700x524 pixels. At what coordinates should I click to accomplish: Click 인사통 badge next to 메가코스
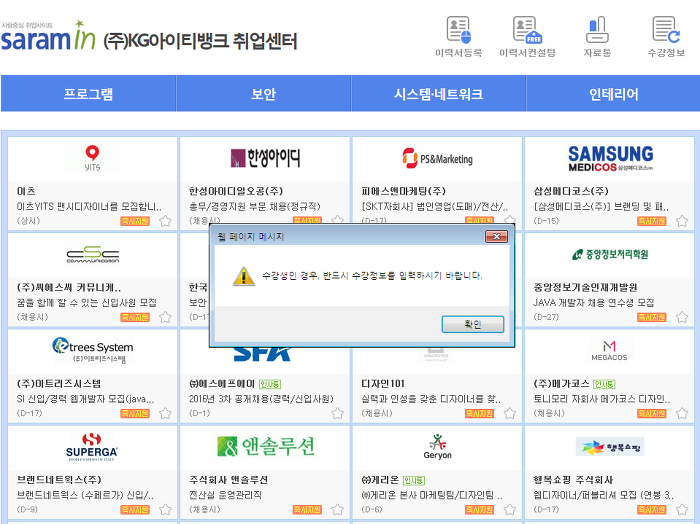[604, 384]
